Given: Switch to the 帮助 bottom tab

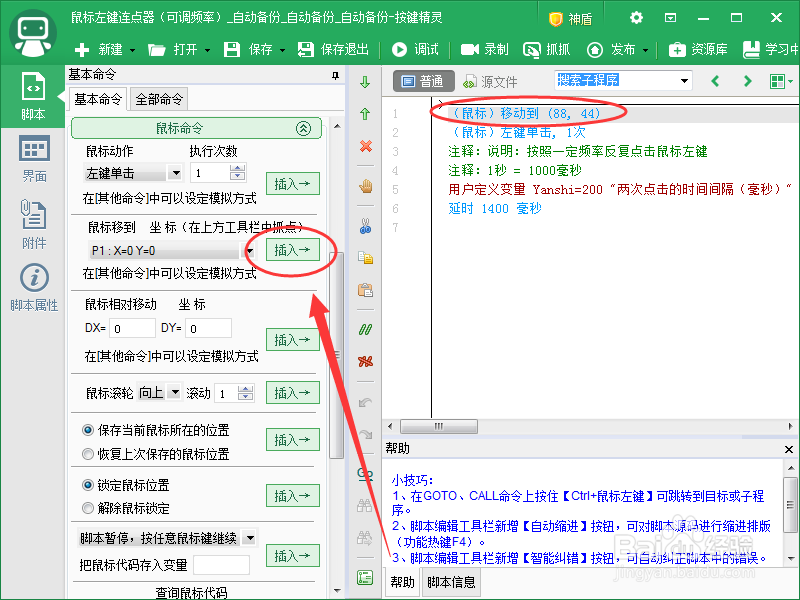Looking at the screenshot, I should [x=402, y=582].
